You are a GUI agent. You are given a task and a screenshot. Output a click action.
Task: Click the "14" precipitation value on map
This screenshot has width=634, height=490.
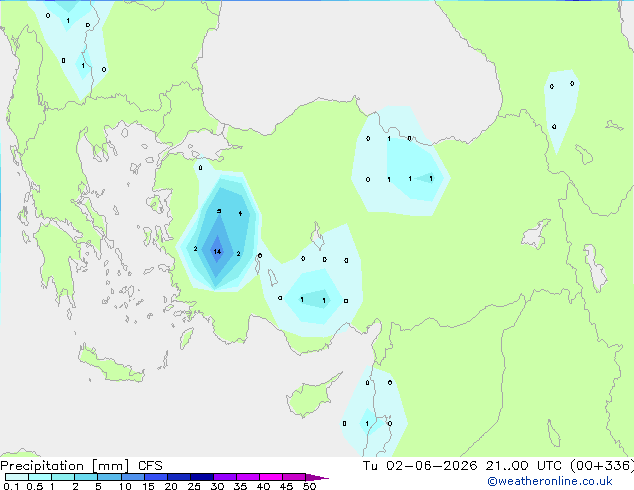[x=217, y=251]
